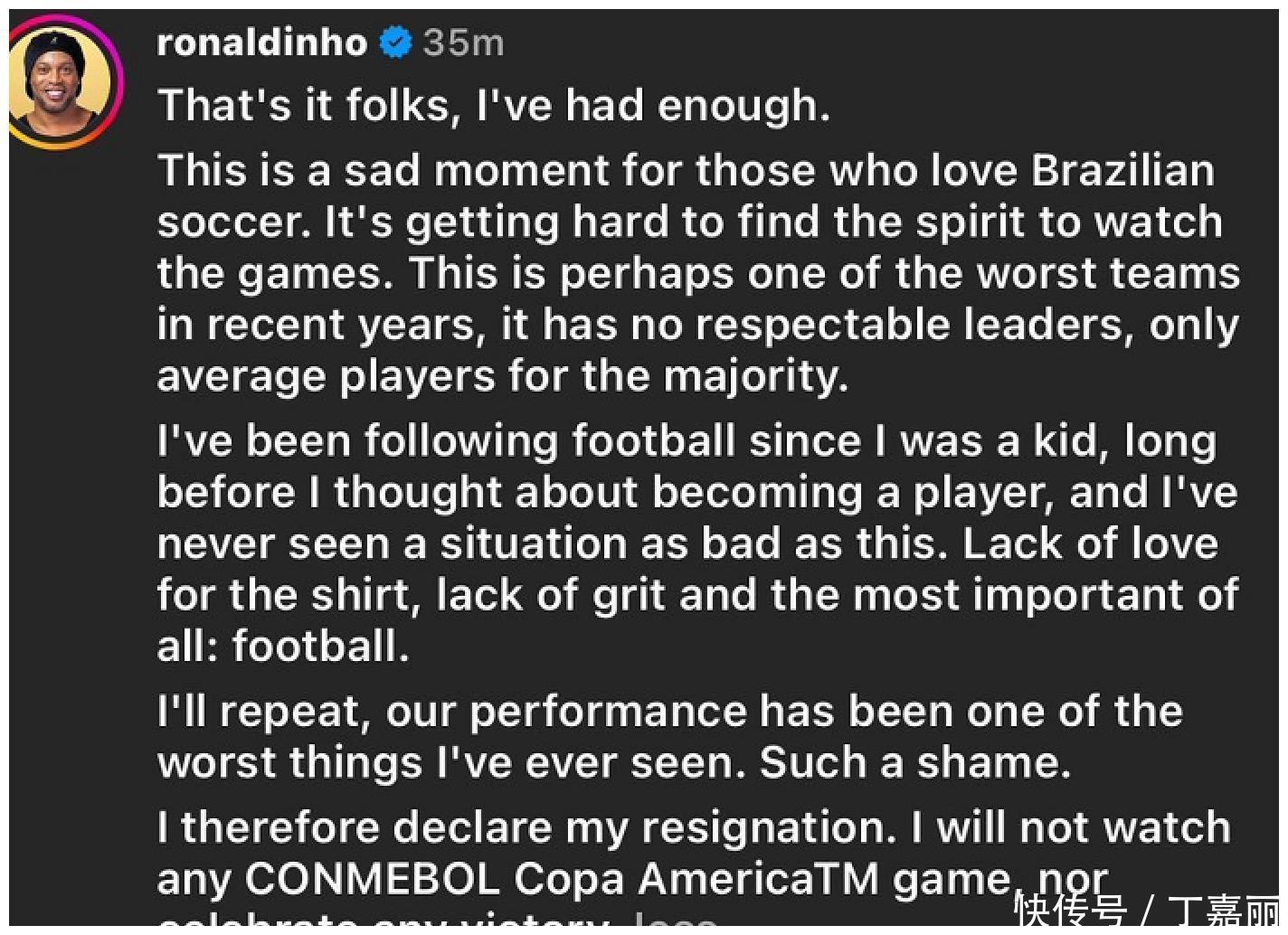
Task: Click the paragraph beginning "I've been following football"
Action: [696, 543]
